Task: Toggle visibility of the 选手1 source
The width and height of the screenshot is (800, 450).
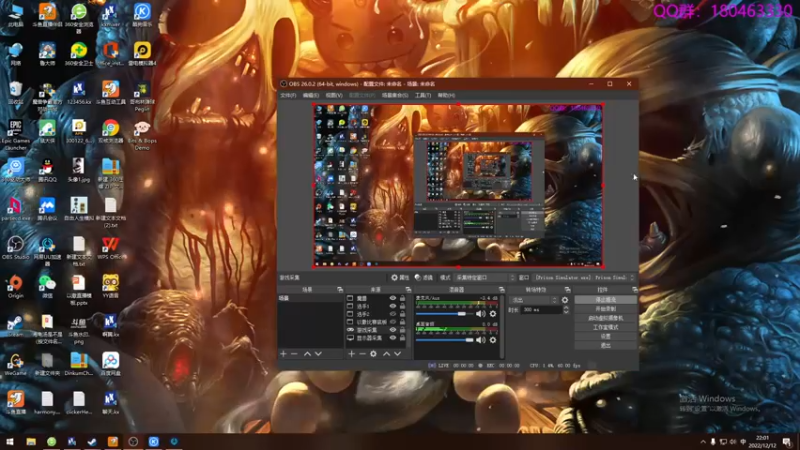Action: [393, 306]
